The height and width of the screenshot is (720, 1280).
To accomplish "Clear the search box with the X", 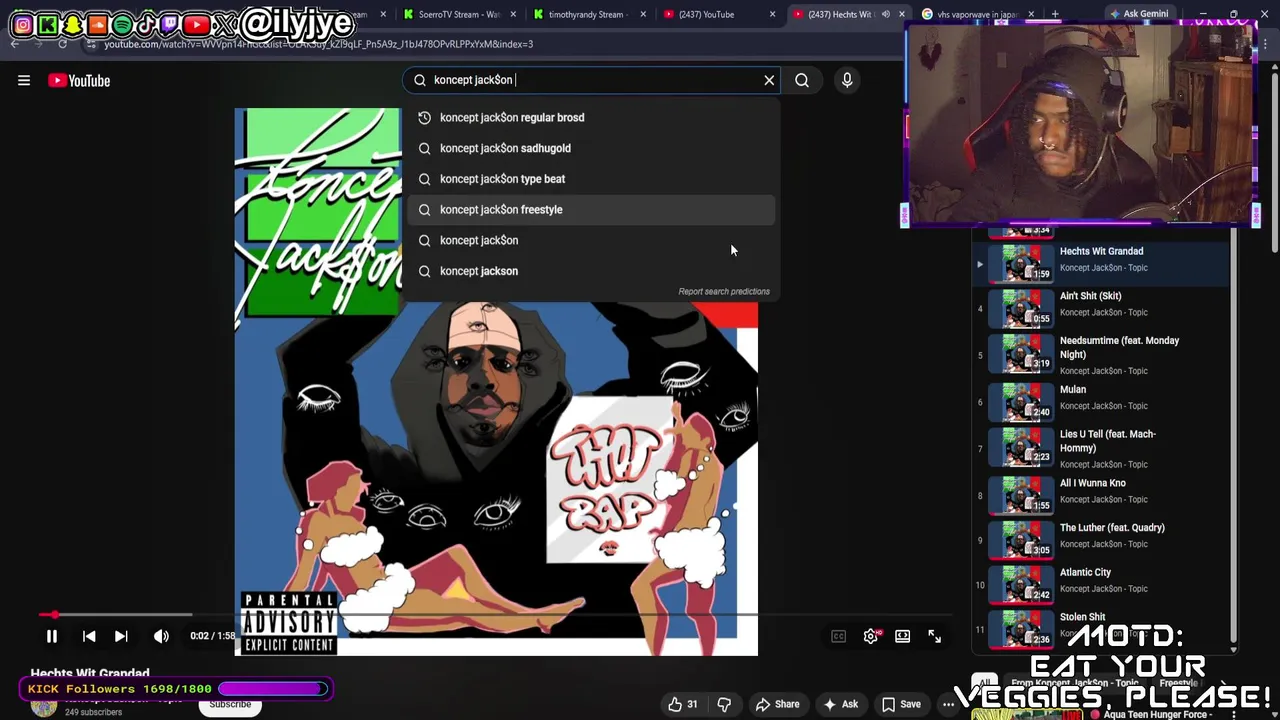I will 769,80.
